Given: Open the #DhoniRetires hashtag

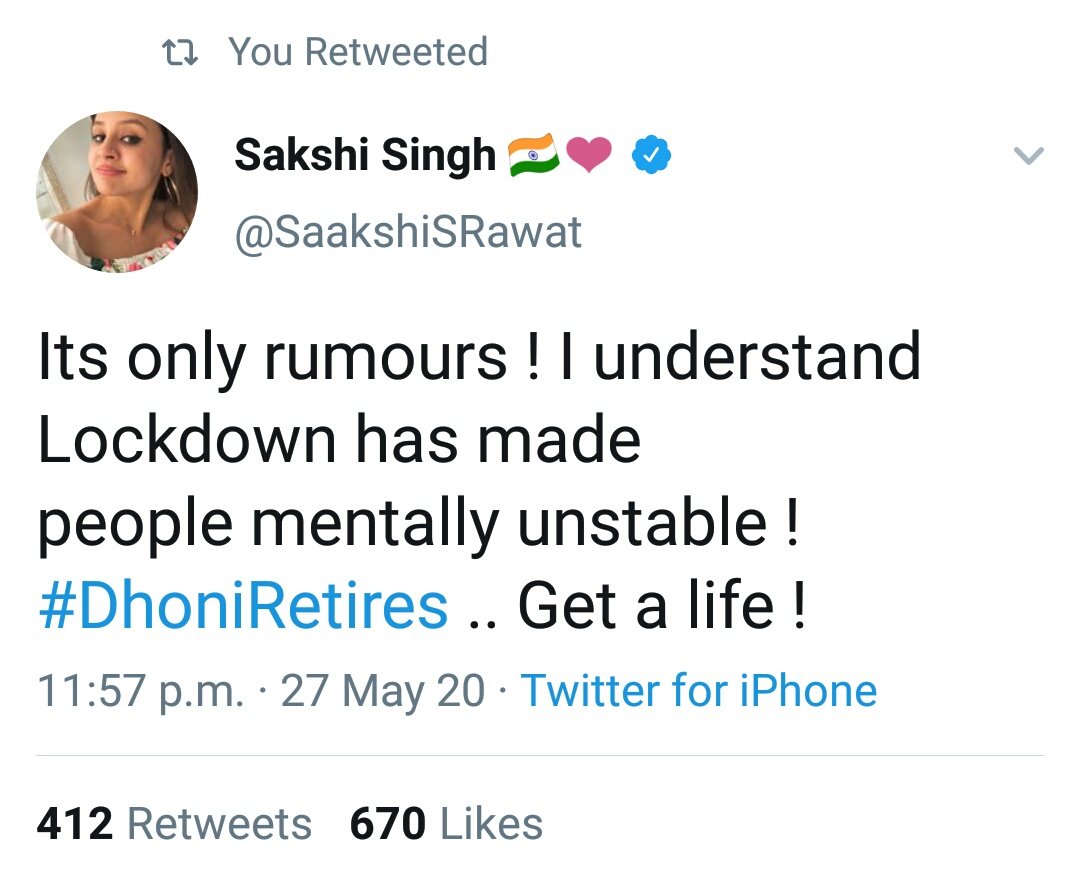Looking at the screenshot, I should click(243, 606).
